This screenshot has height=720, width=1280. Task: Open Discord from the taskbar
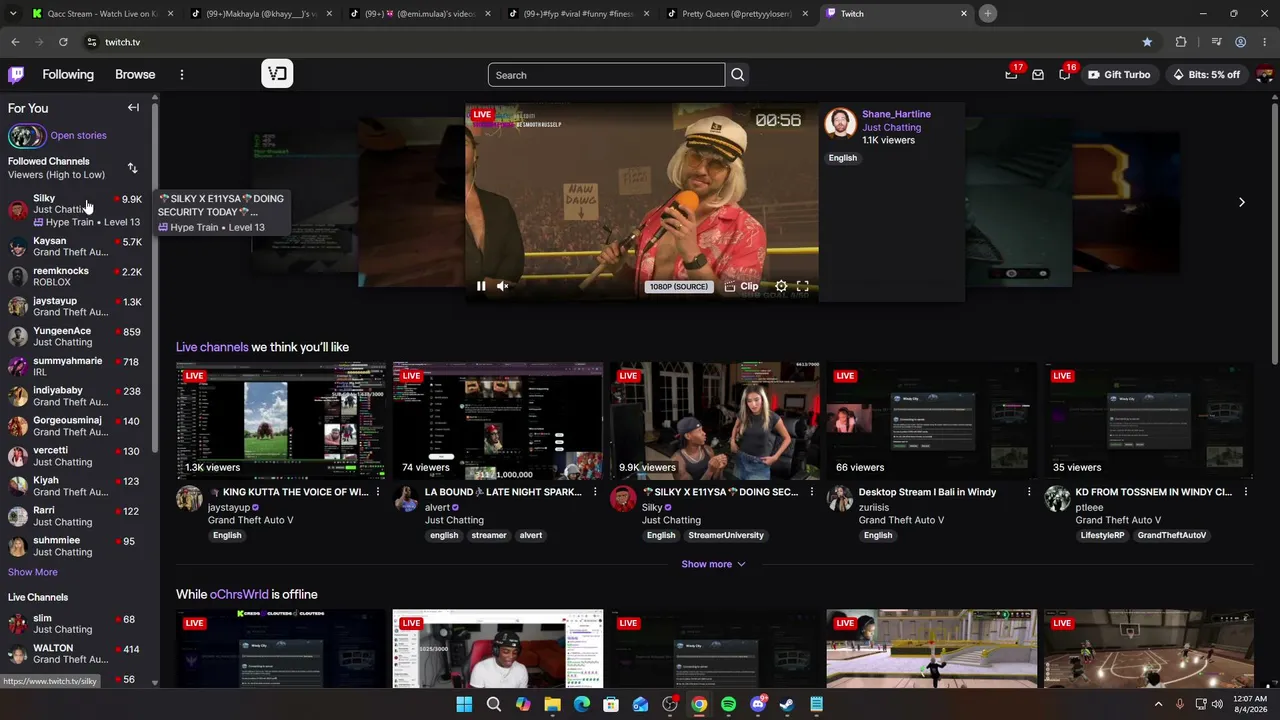(x=758, y=704)
